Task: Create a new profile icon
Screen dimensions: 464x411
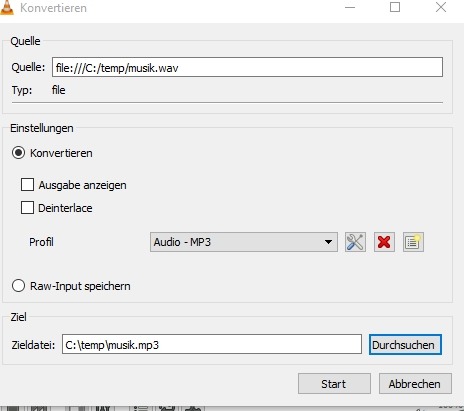Action: (413, 242)
